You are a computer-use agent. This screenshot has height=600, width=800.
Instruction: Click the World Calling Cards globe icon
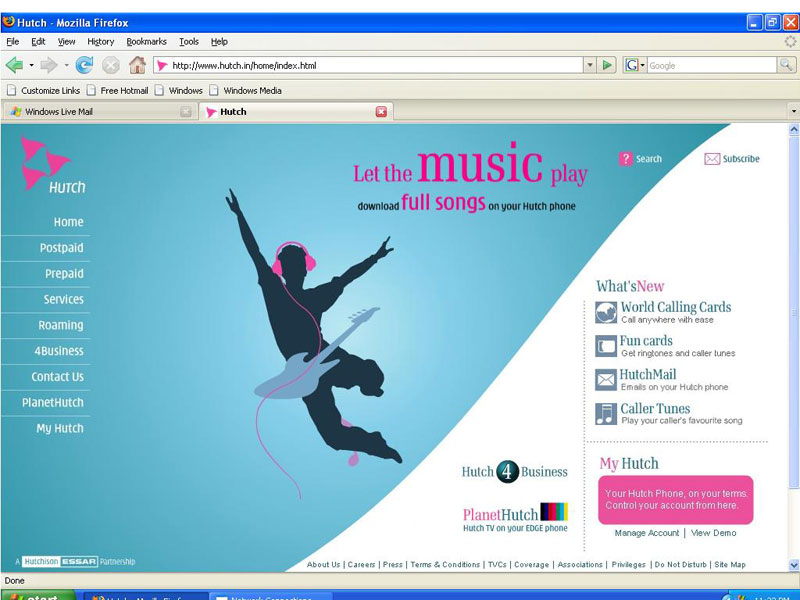[606, 312]
